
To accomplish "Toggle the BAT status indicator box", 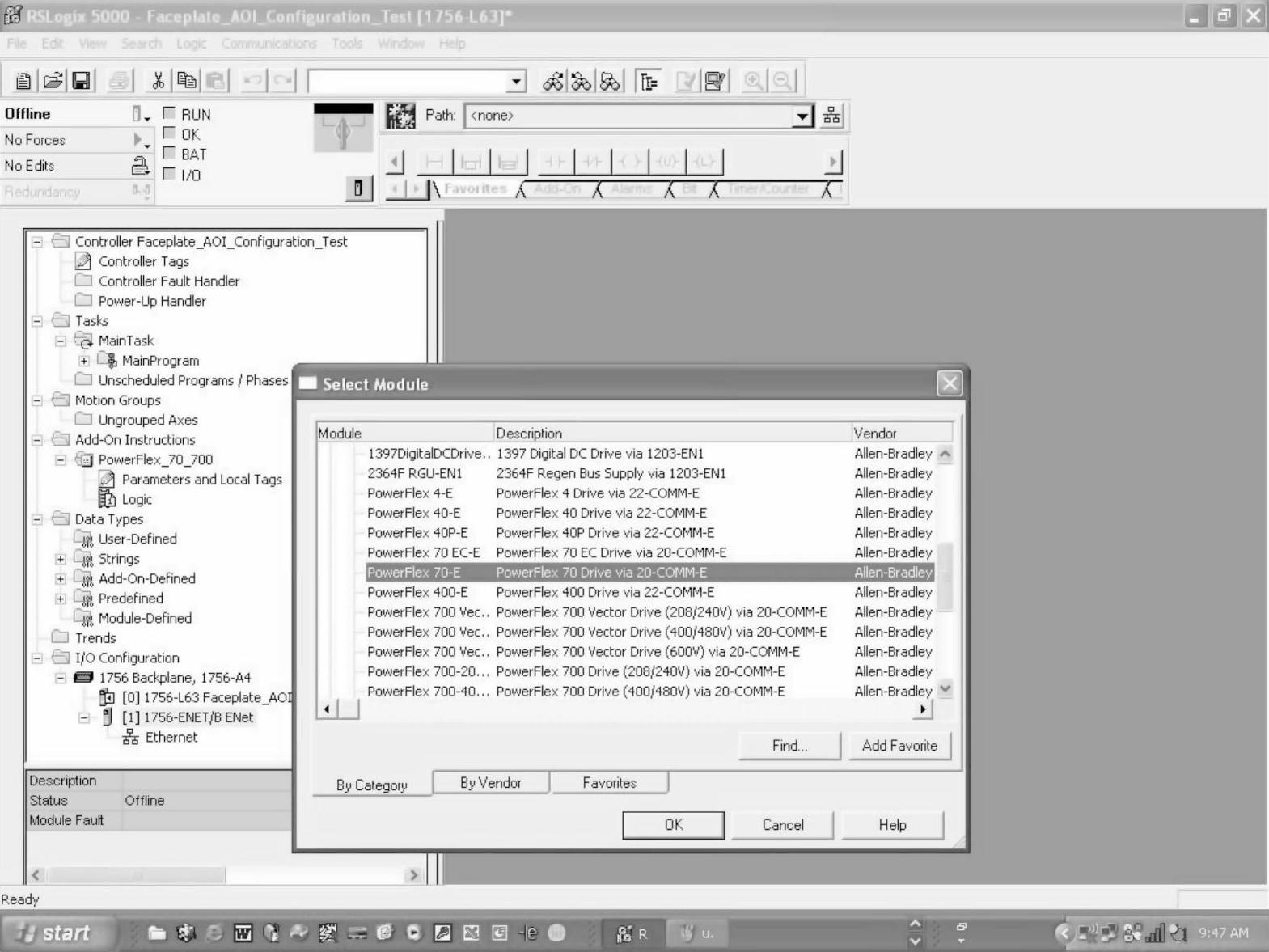I will coord(169,153).
